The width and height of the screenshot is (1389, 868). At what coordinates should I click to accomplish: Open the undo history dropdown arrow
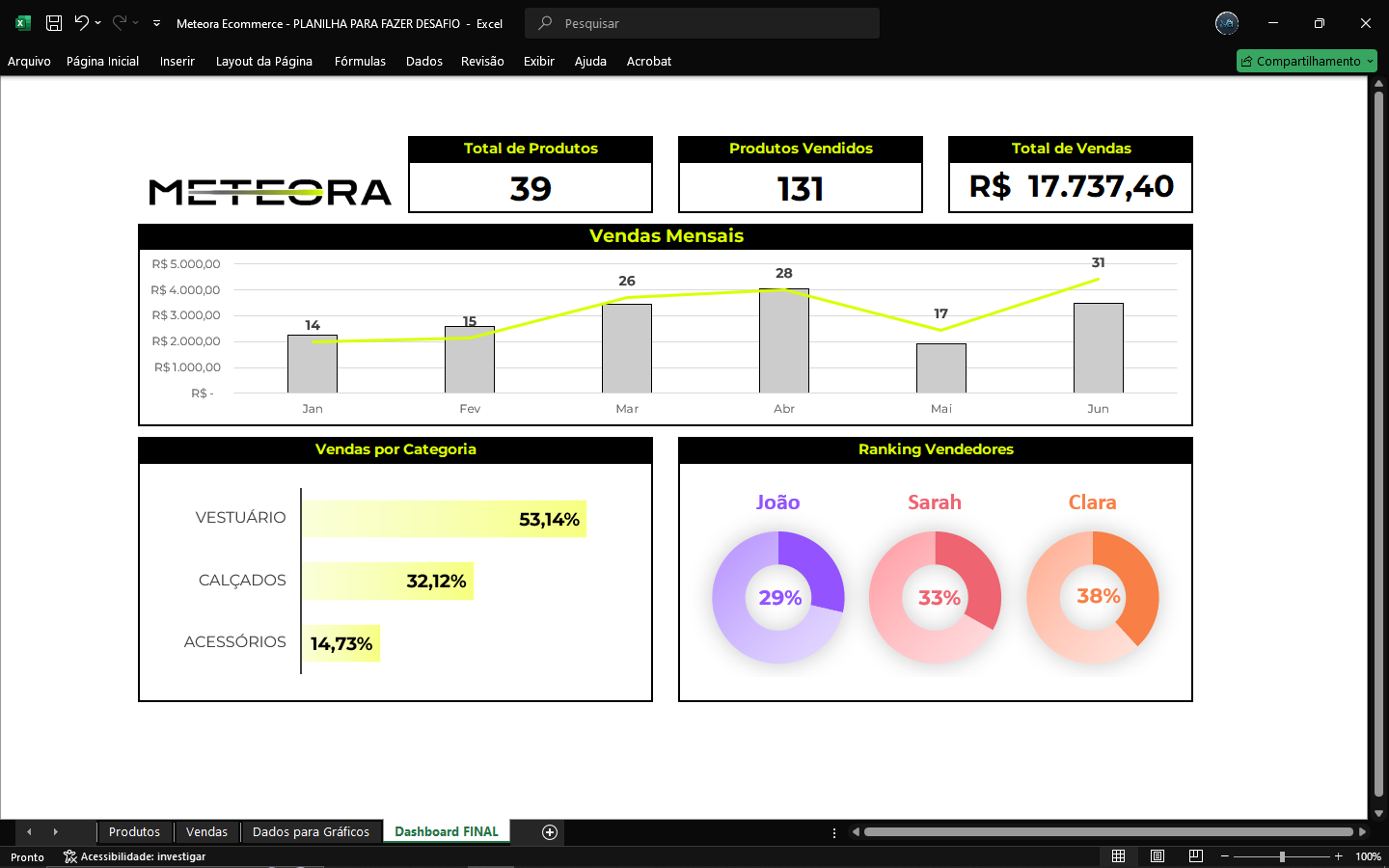coord(98,23)
